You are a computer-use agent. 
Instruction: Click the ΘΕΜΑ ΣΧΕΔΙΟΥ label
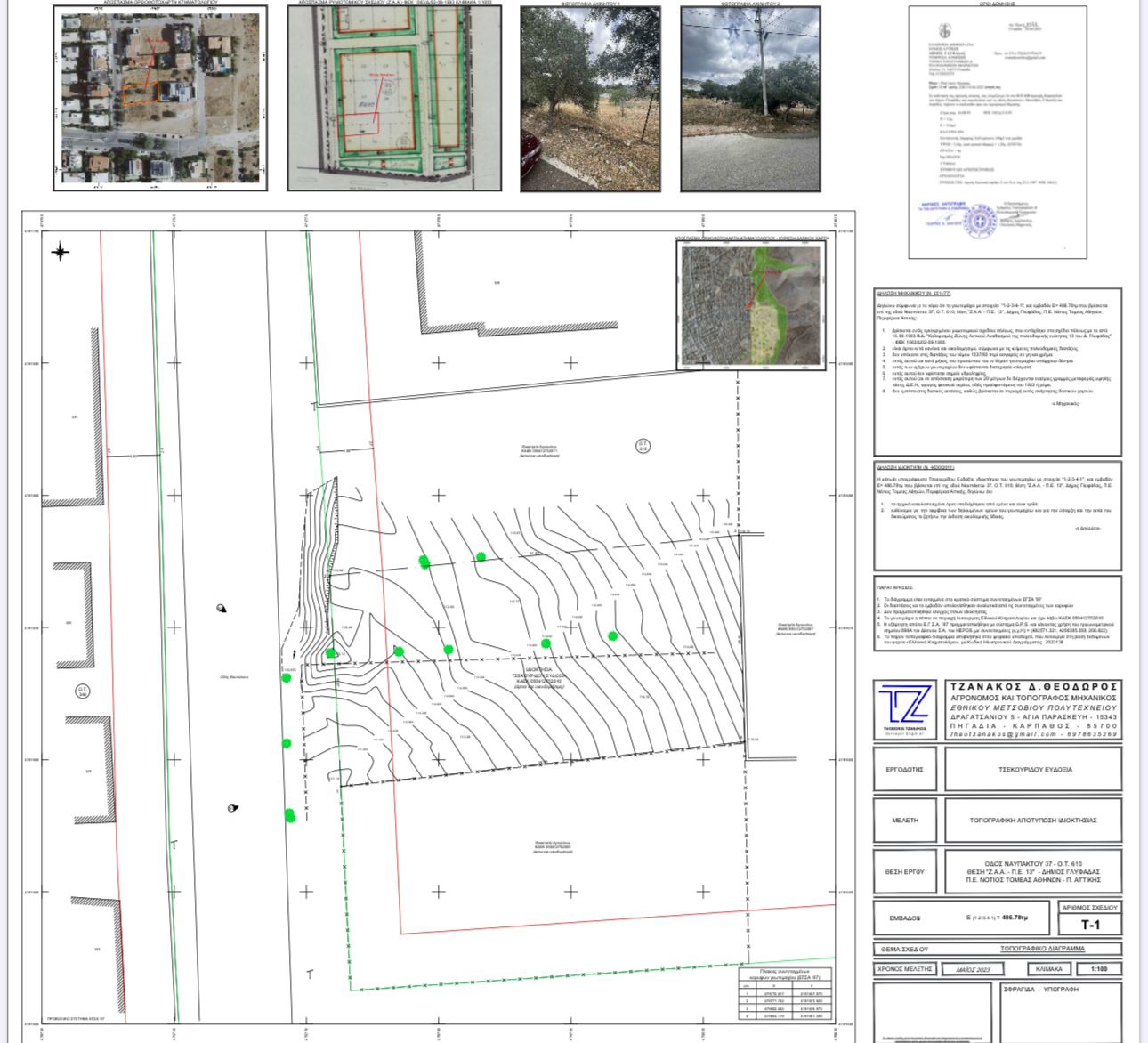pyautogui.click(x=903, y=950)
